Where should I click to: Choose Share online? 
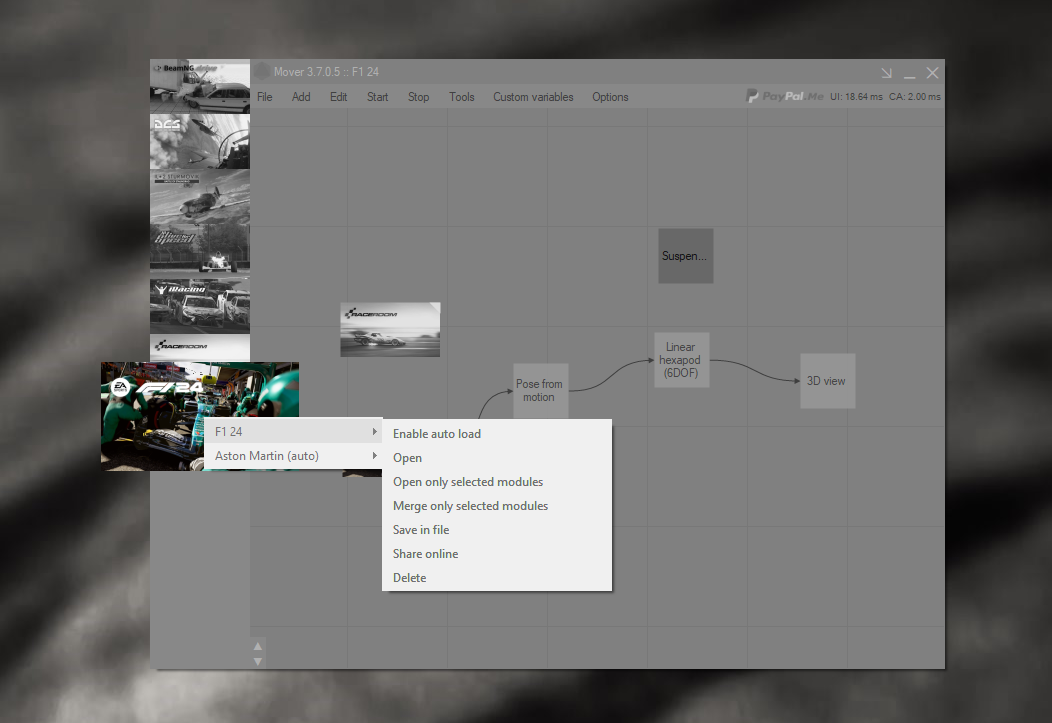[x=496, y=554]
